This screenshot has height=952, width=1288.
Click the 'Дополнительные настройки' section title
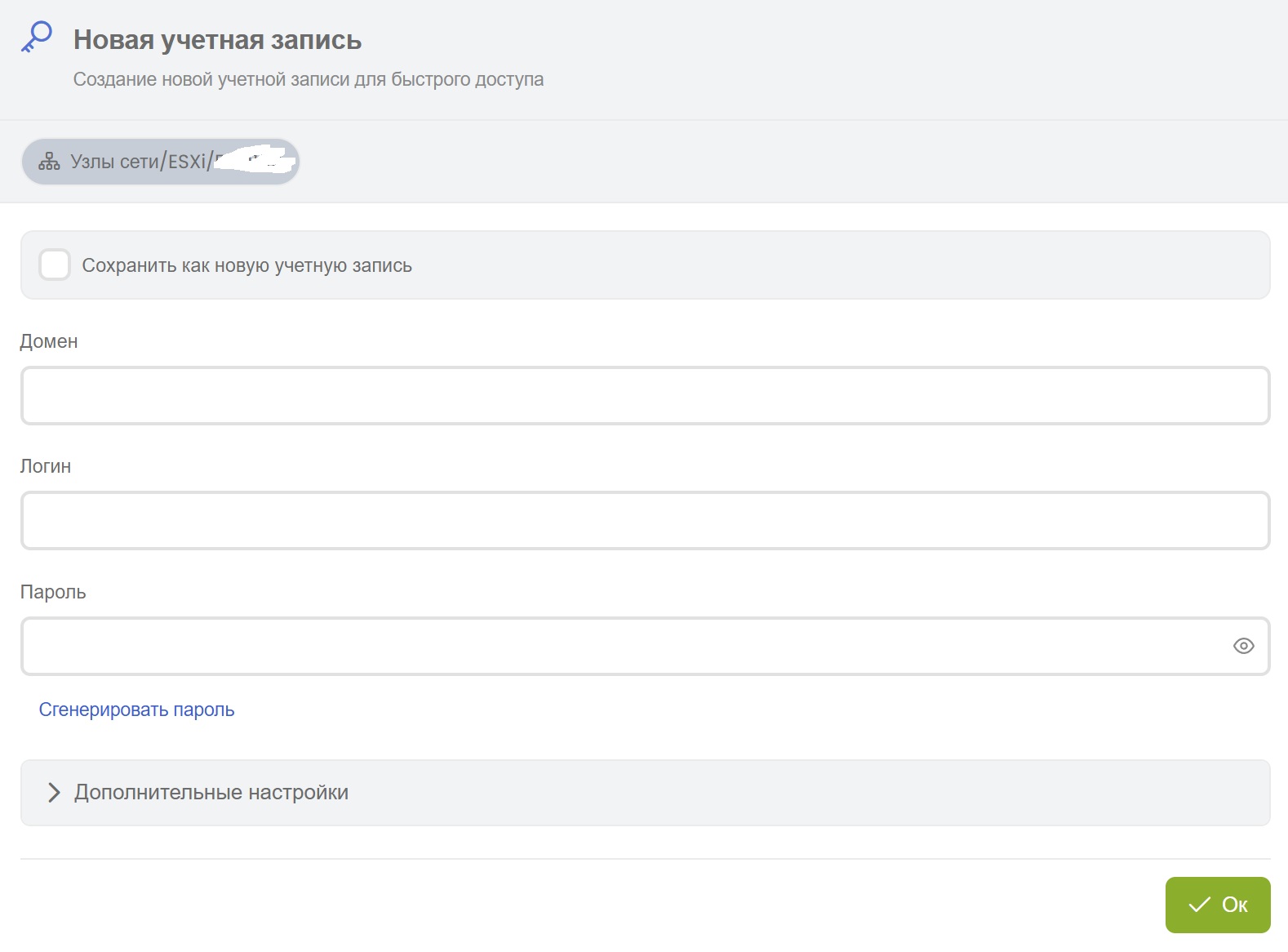click(211, 793)
